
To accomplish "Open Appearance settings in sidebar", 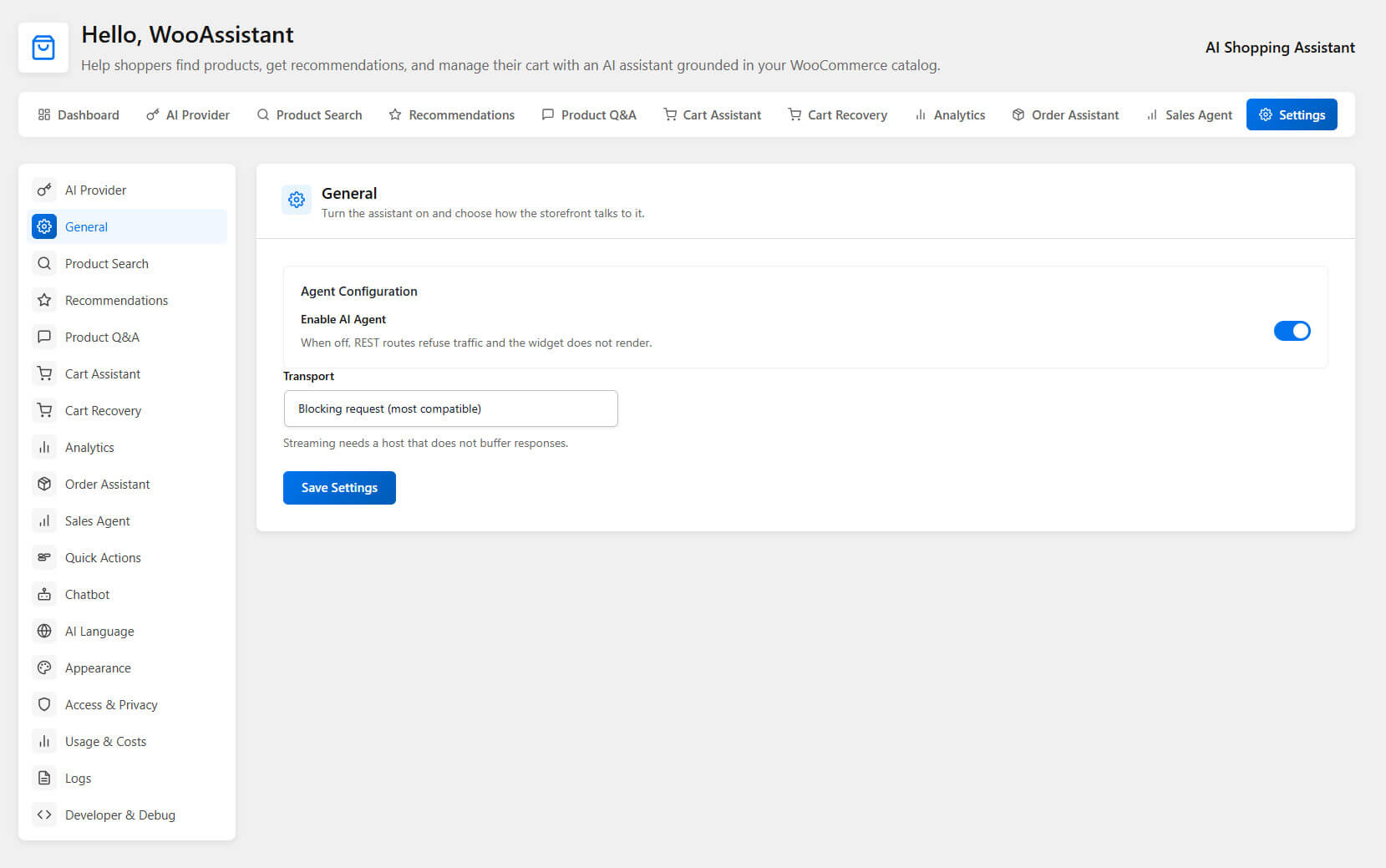I will click(129, 667).
